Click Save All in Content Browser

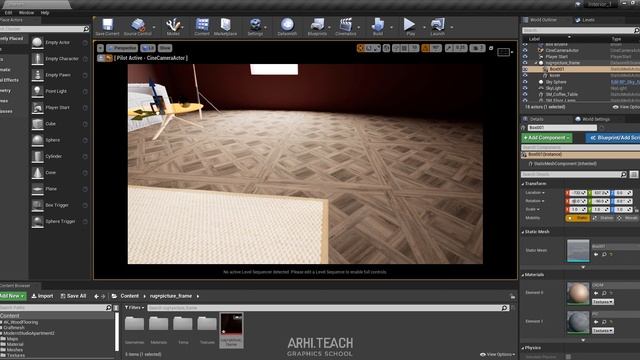[73, 296]
